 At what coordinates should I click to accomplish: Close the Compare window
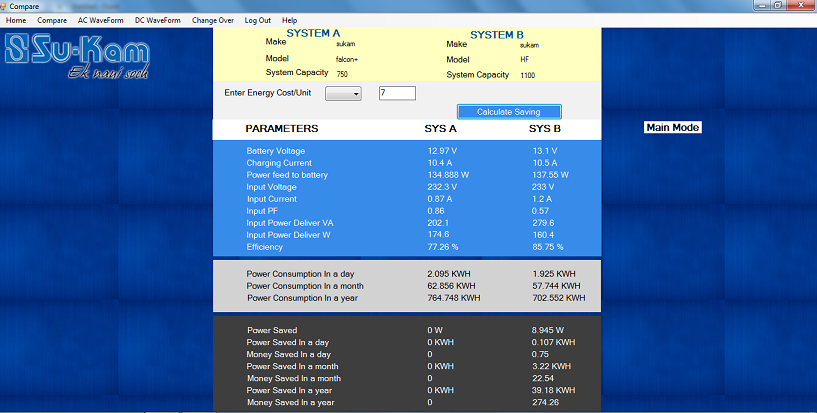801,5
